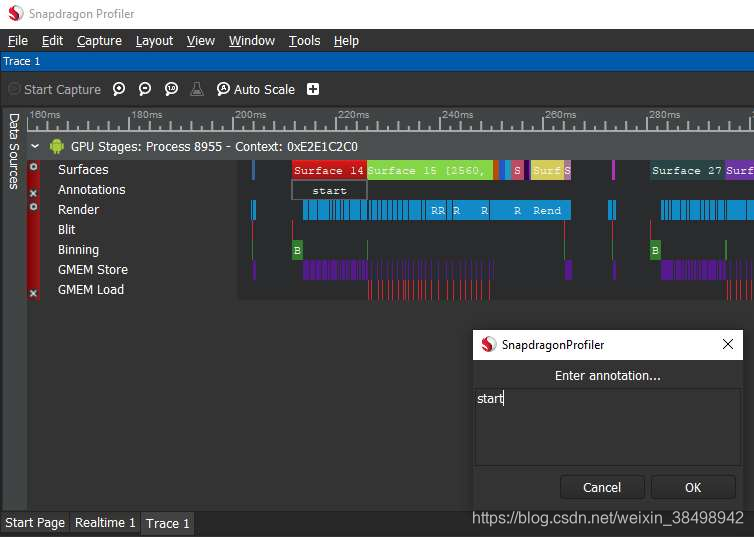Close the SnapdragonProfiler annotation dialog
Image resolution: width=754 pixels, height=537 pixels.
click(728, 344)
